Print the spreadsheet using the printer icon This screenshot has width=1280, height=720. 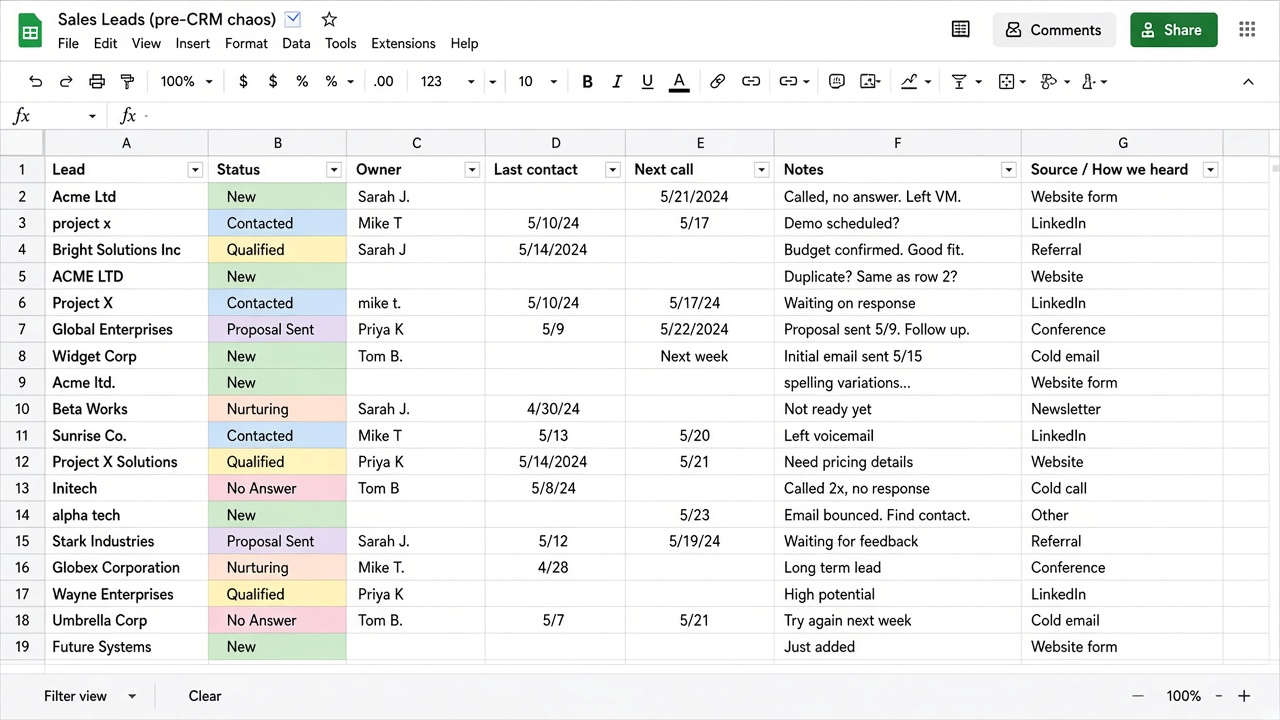point(97,82)
